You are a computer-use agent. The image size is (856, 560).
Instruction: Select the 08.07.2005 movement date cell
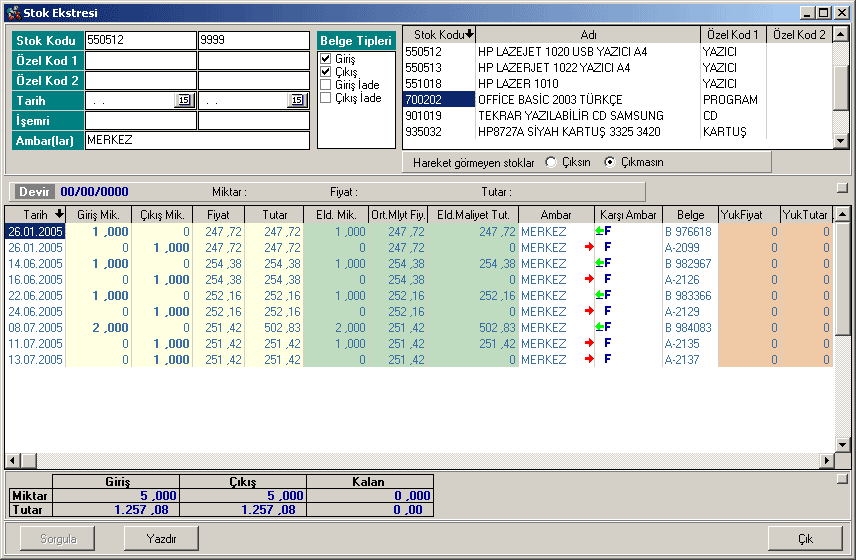[x=35, y=327]
